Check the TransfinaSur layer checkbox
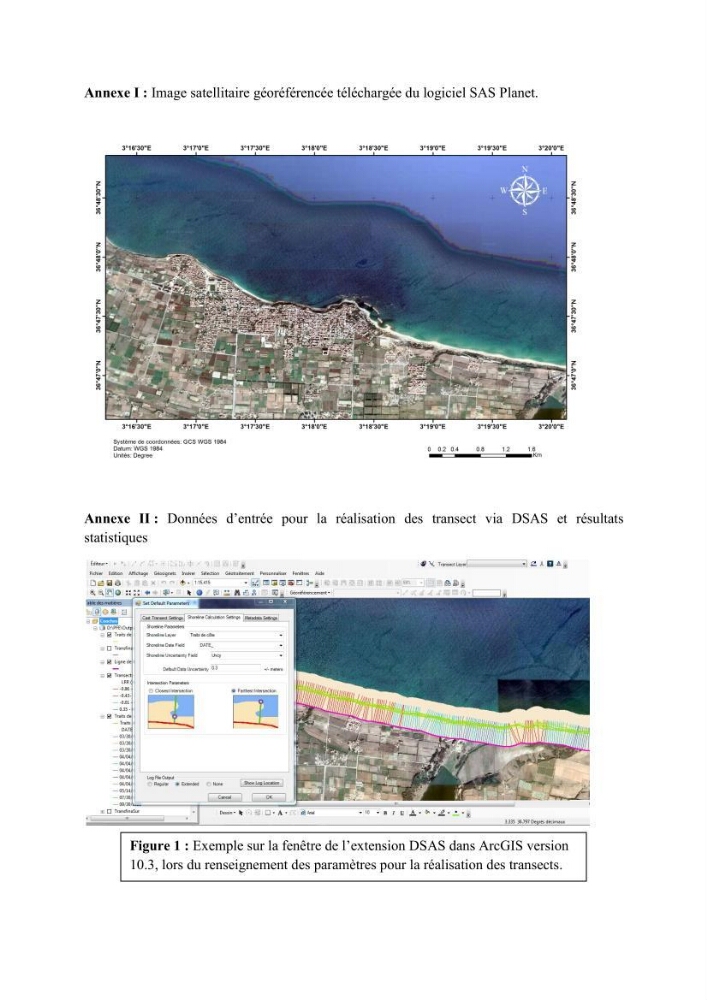Image resolution: width=707 pixels, height=1000 pixels. 109,812
